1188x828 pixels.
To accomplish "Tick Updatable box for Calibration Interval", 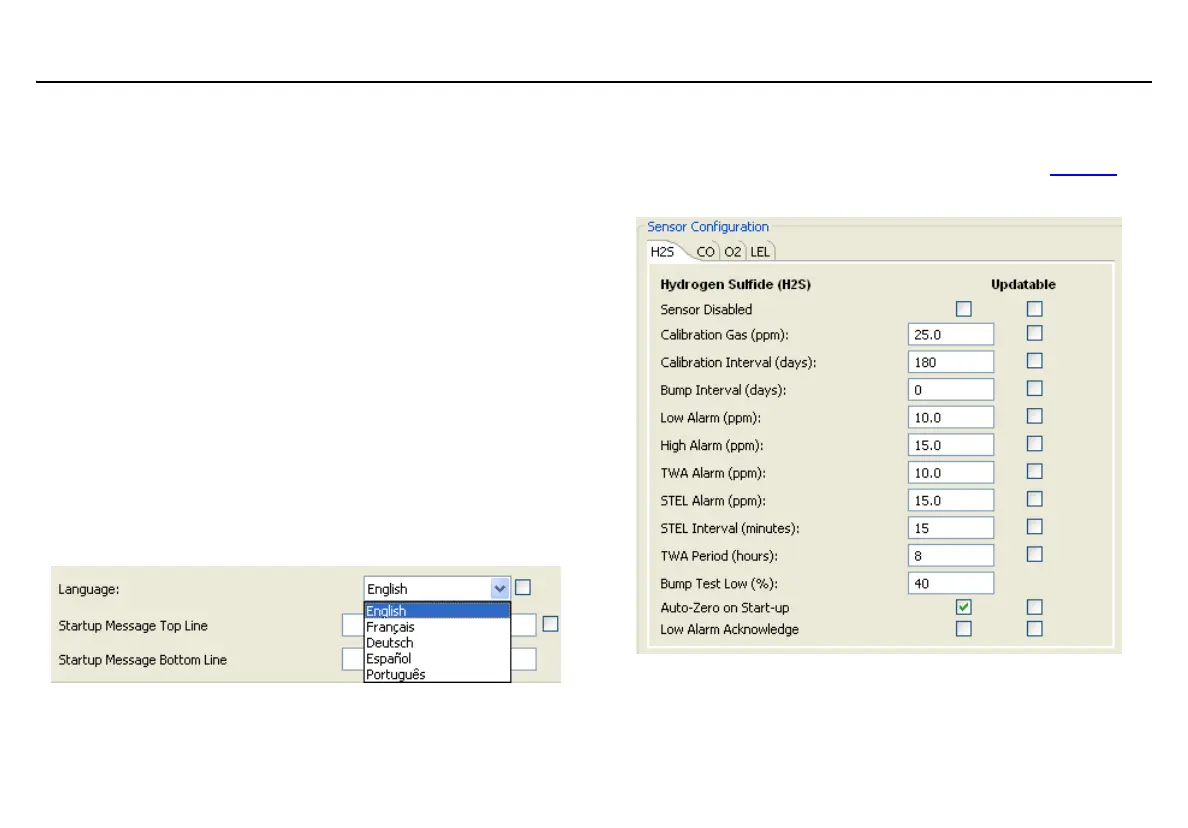I will click(1034, 361).
